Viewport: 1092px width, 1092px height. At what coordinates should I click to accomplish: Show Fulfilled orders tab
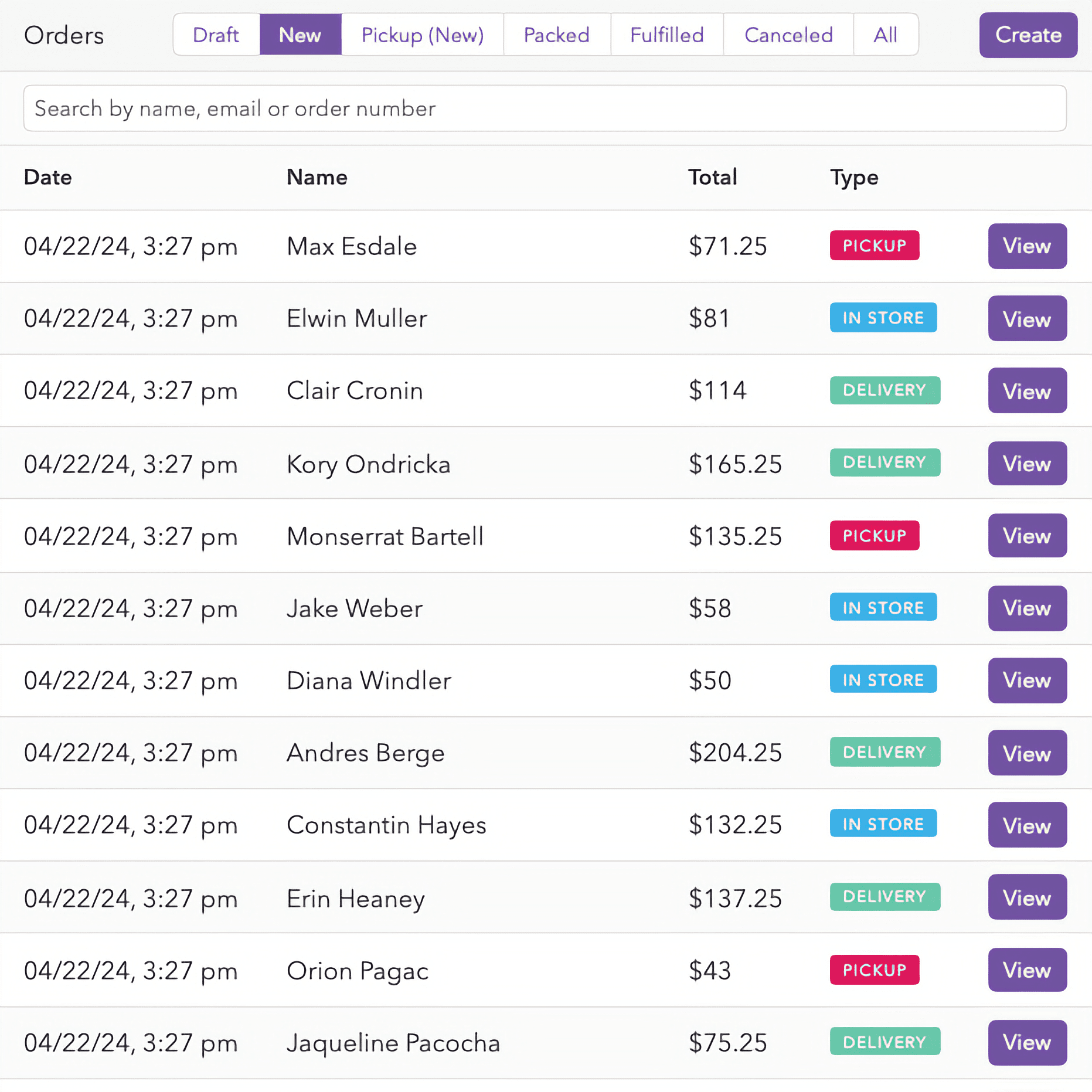666,35
